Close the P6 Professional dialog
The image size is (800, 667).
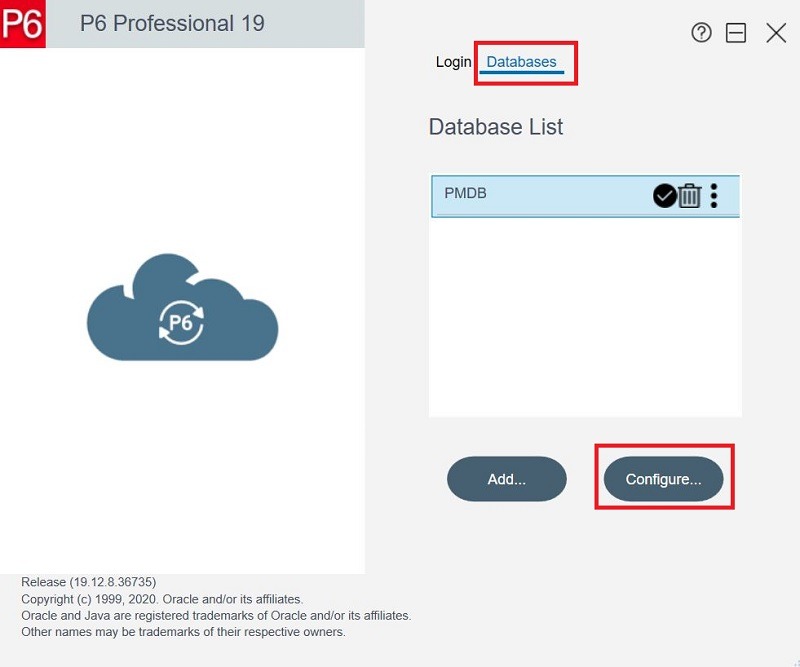[x=776, y=33]
